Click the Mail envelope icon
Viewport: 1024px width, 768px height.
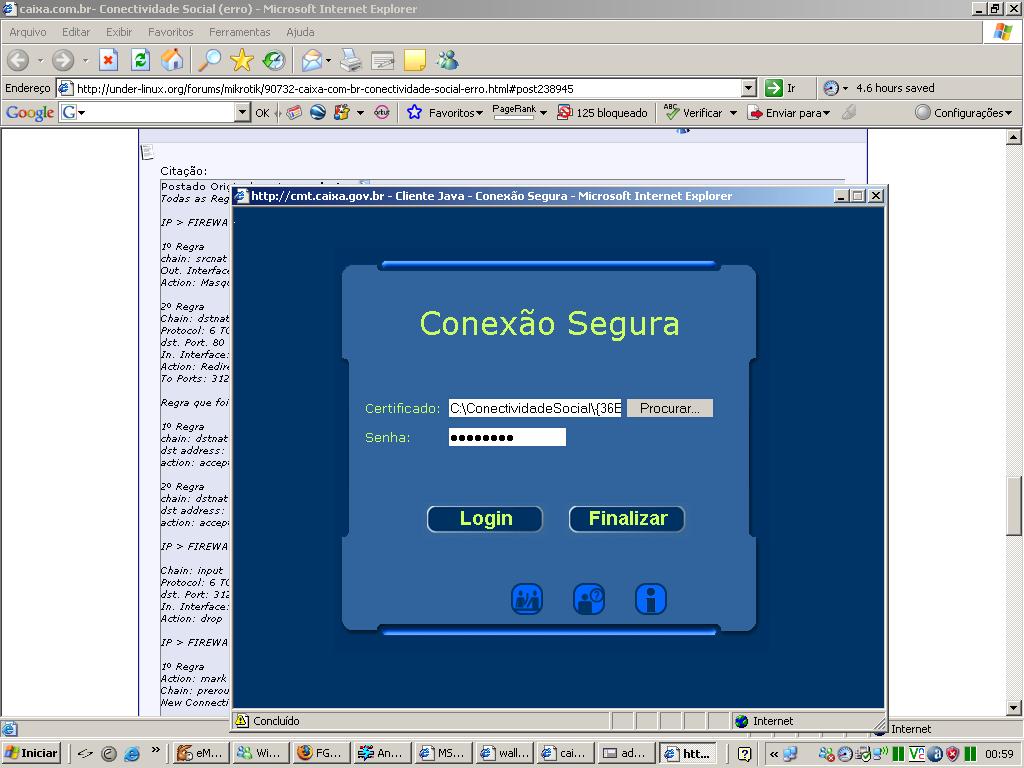[312, 60]
